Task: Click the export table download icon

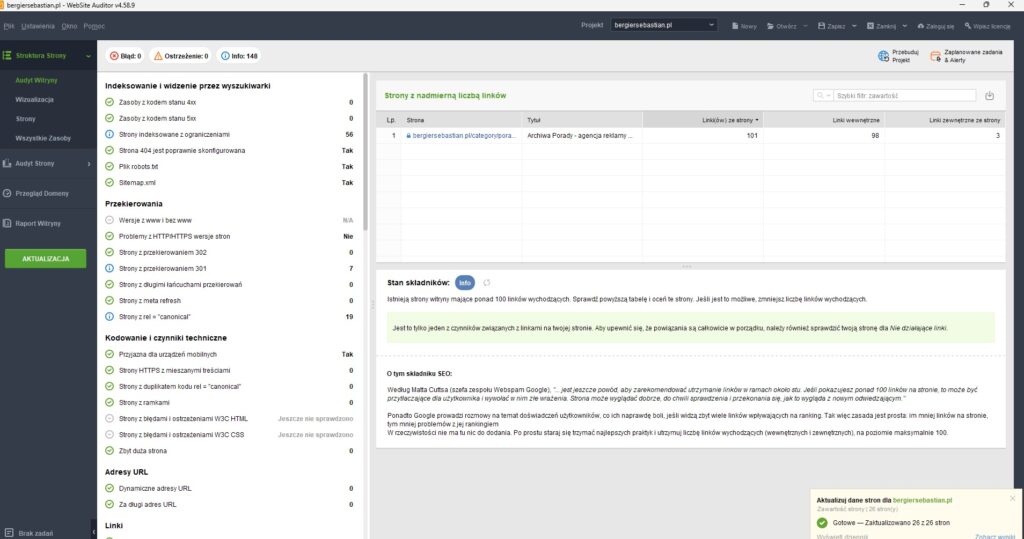Action: (x=989, y=95)
